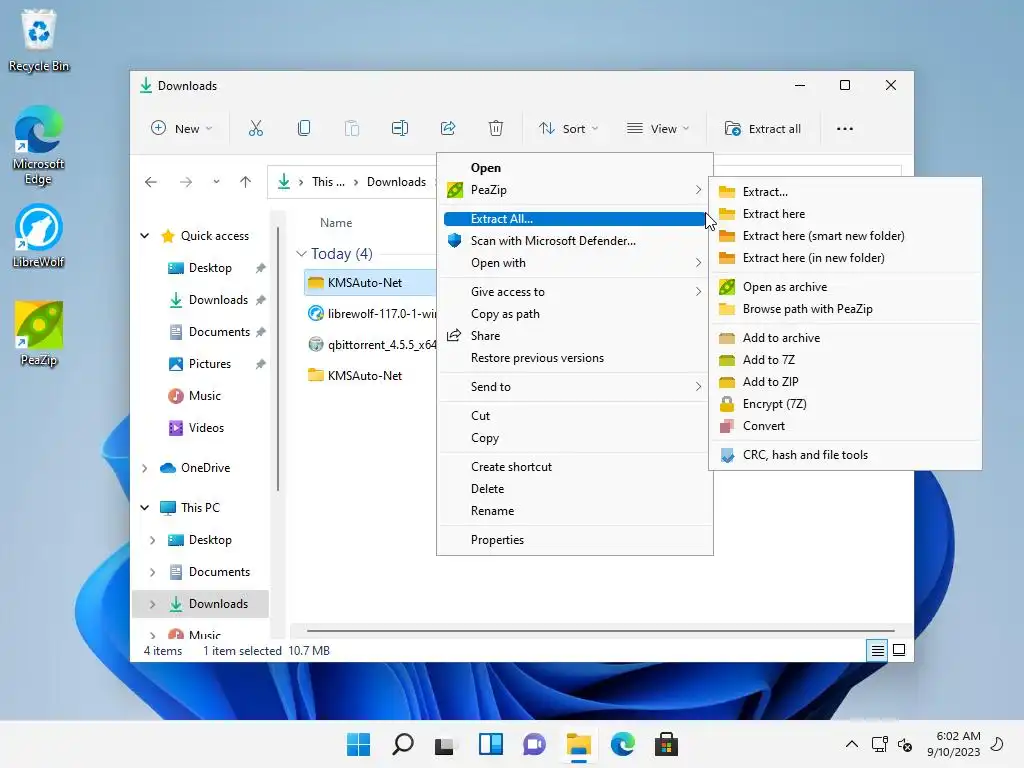Click the Rename icon in Explorer toolbar

click(x=400, y=129)
